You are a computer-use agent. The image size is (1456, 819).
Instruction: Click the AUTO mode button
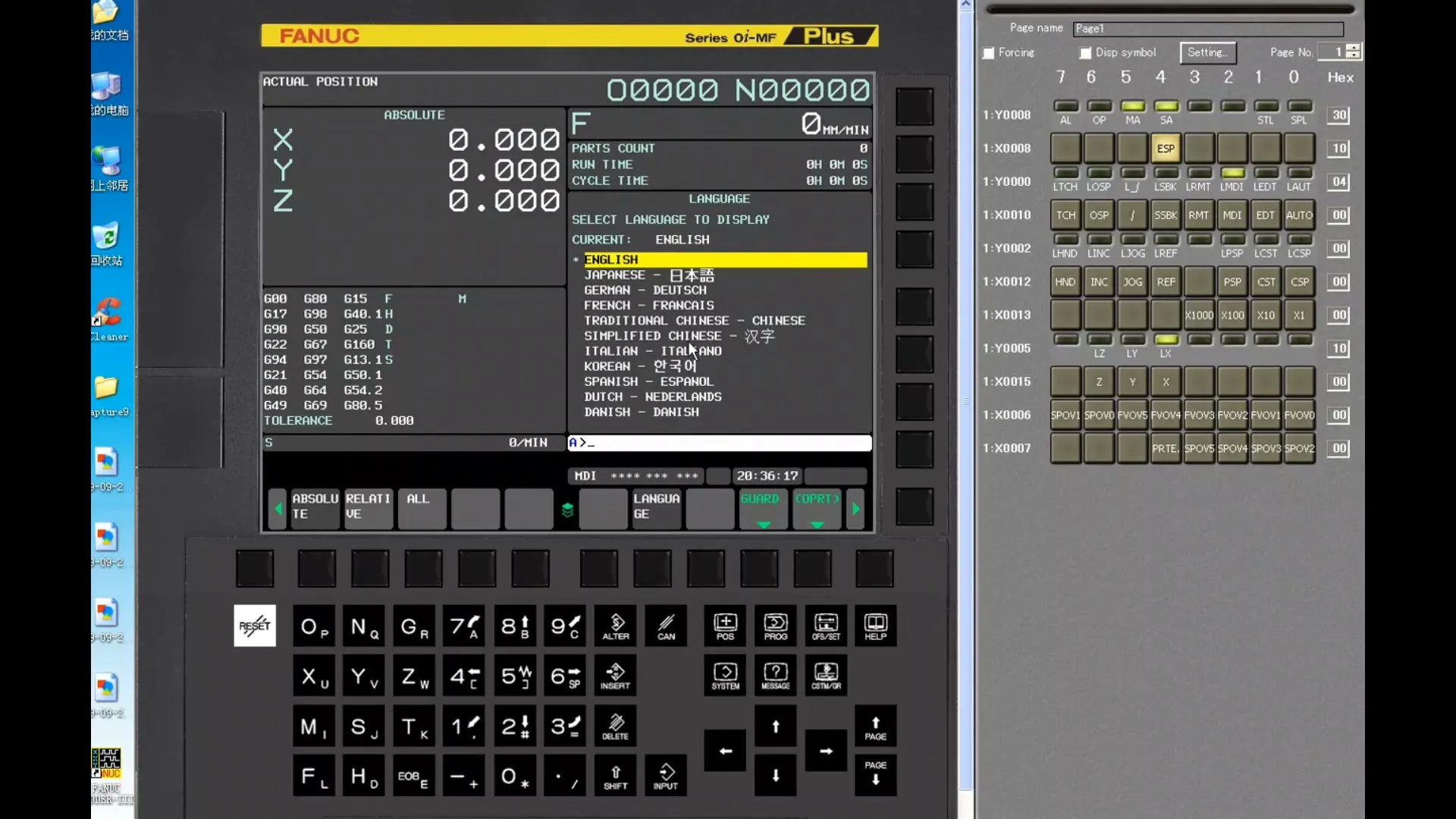coord(1299,215)
